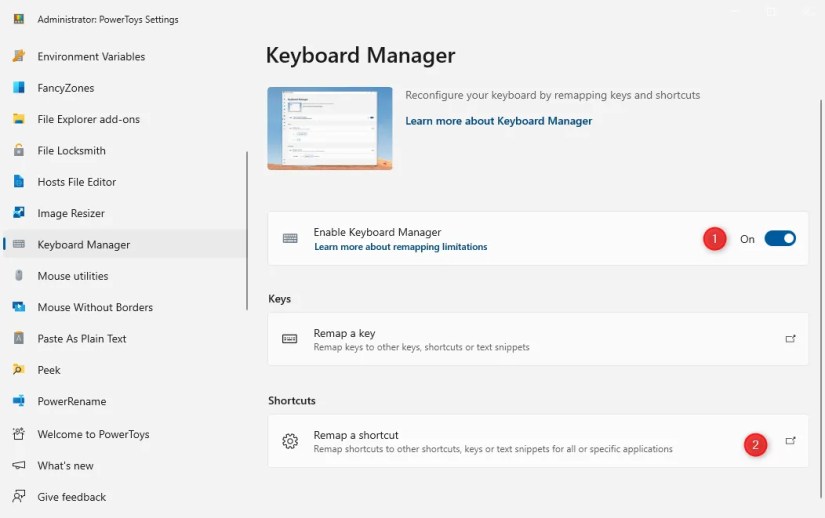
Task: Open the Remap a key external window arrow
Action: 790,339
